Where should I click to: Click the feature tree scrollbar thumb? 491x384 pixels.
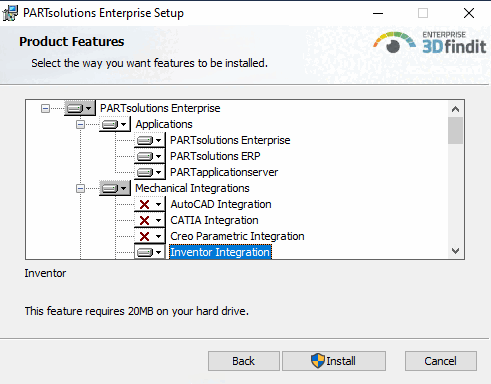[x=455, y=130]
